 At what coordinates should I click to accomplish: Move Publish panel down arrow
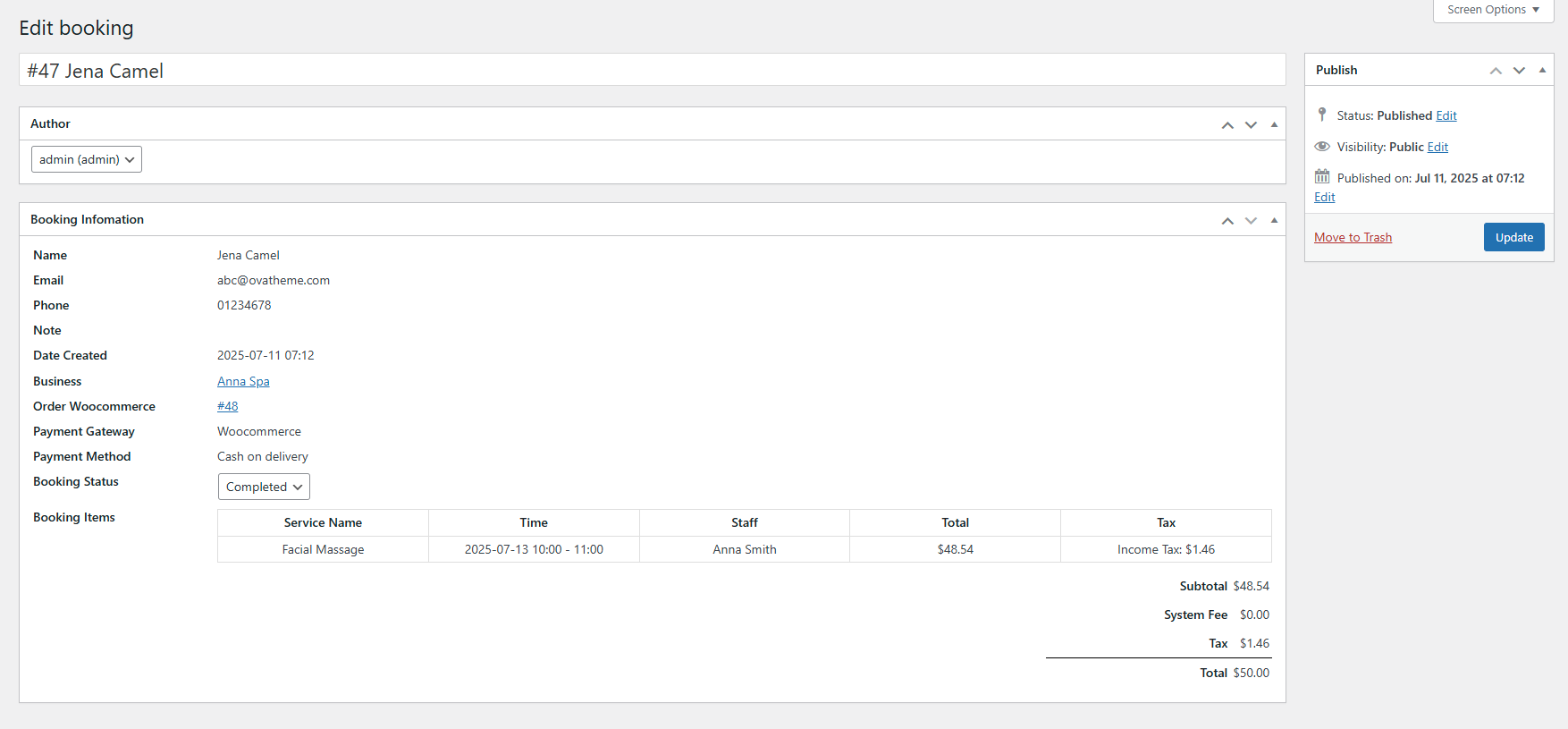[x=1519, y=71]
